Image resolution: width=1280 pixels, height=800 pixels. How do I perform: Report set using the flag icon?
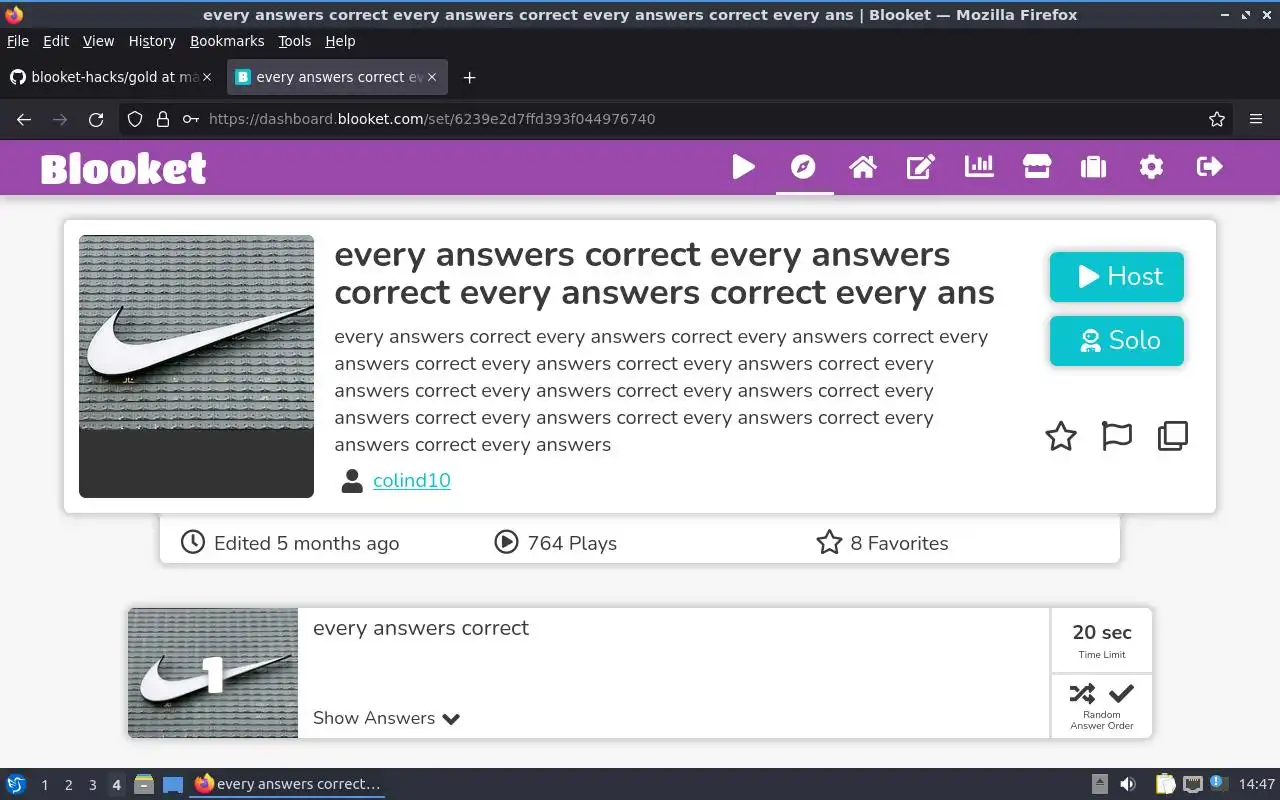click(x=1116, y=436)
